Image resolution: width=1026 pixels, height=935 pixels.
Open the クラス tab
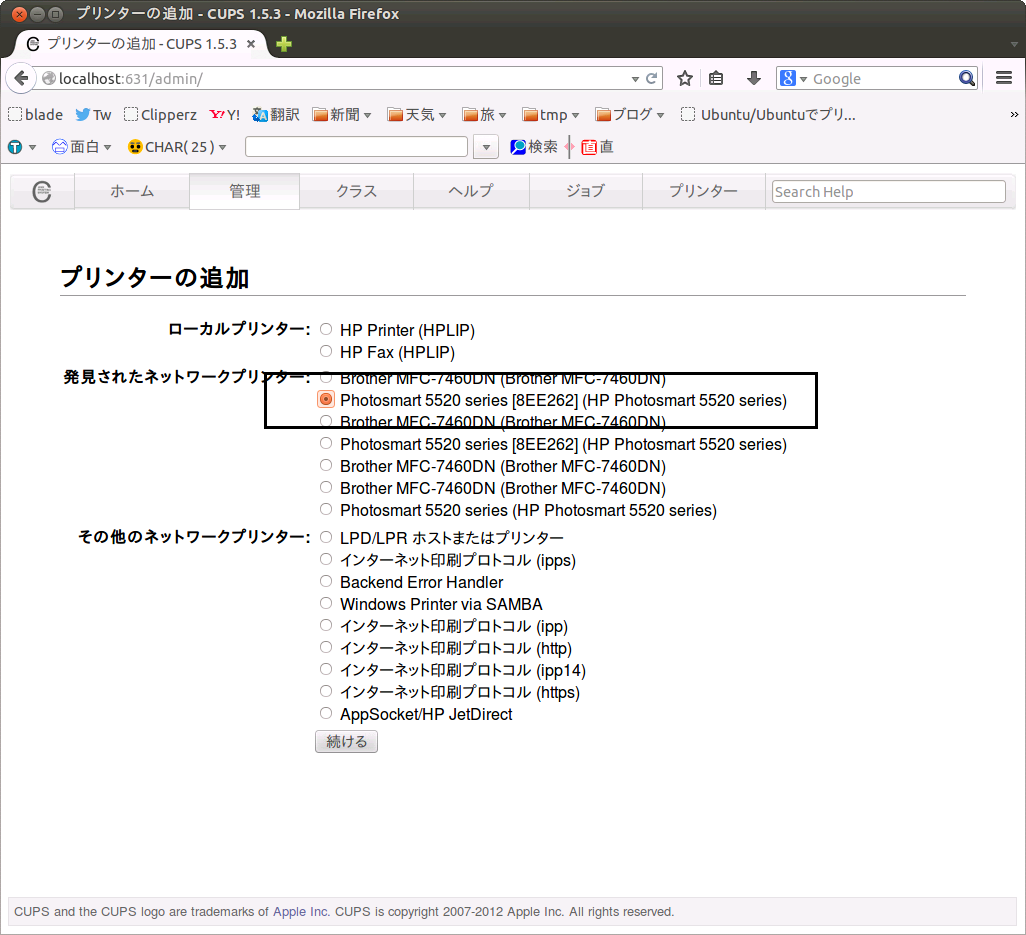357,192
